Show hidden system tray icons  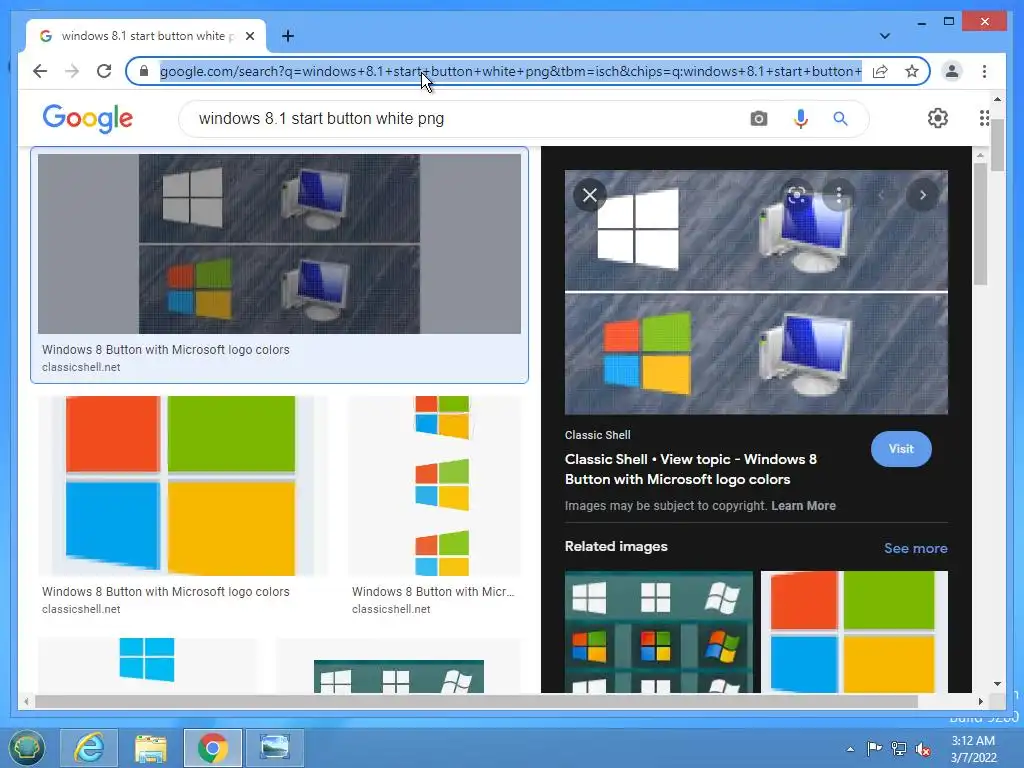click(x=850, y=749)
